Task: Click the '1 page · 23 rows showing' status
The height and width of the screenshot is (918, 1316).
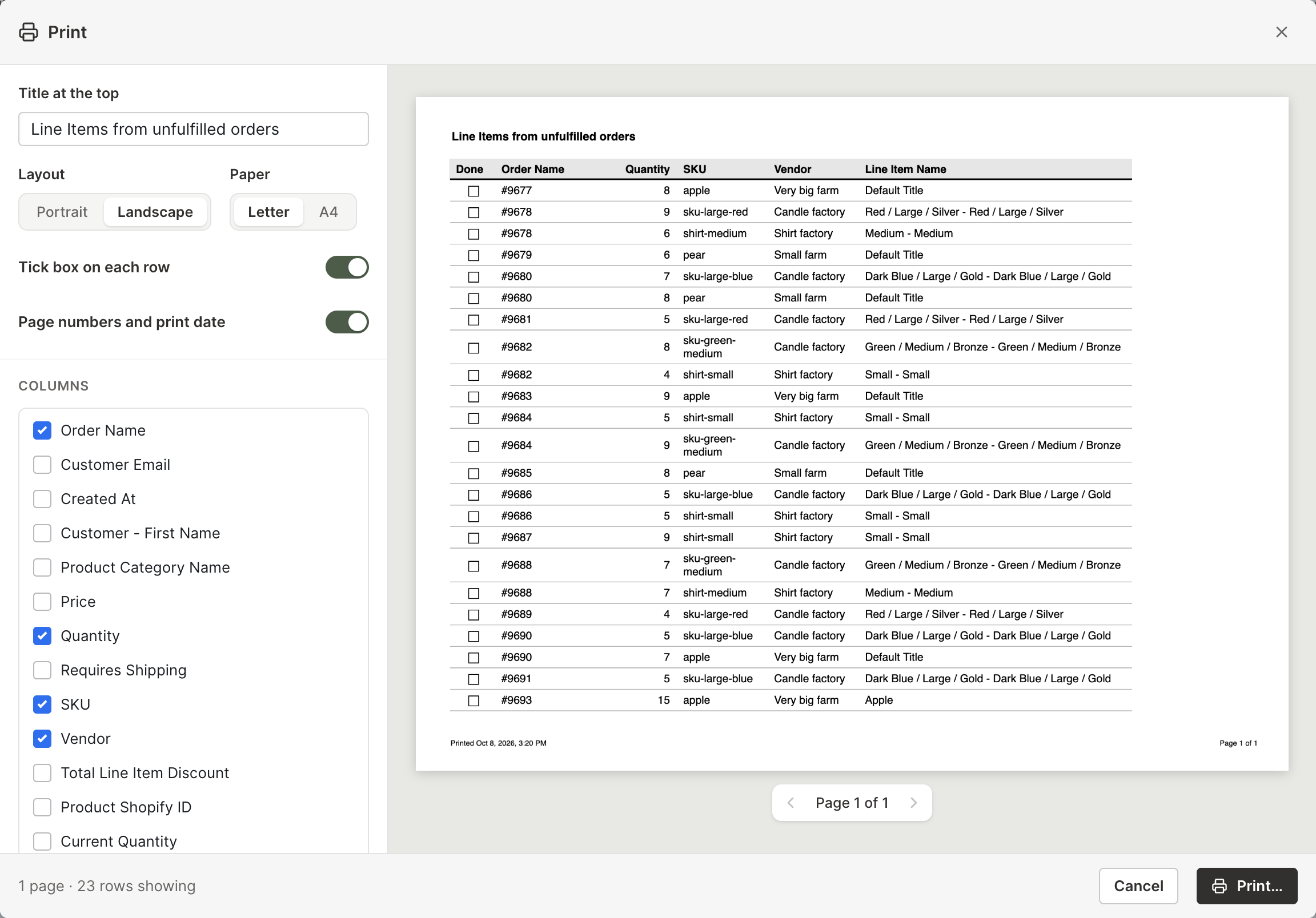Action: (x=107, y=886)
